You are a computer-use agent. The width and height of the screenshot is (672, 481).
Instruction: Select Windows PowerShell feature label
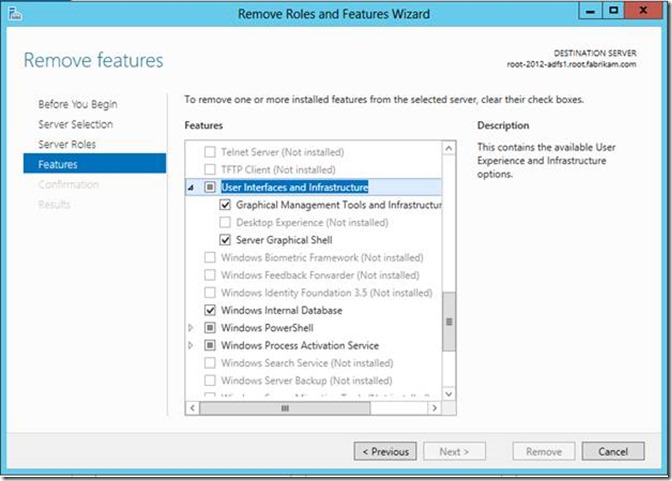[x=267, y=328]
